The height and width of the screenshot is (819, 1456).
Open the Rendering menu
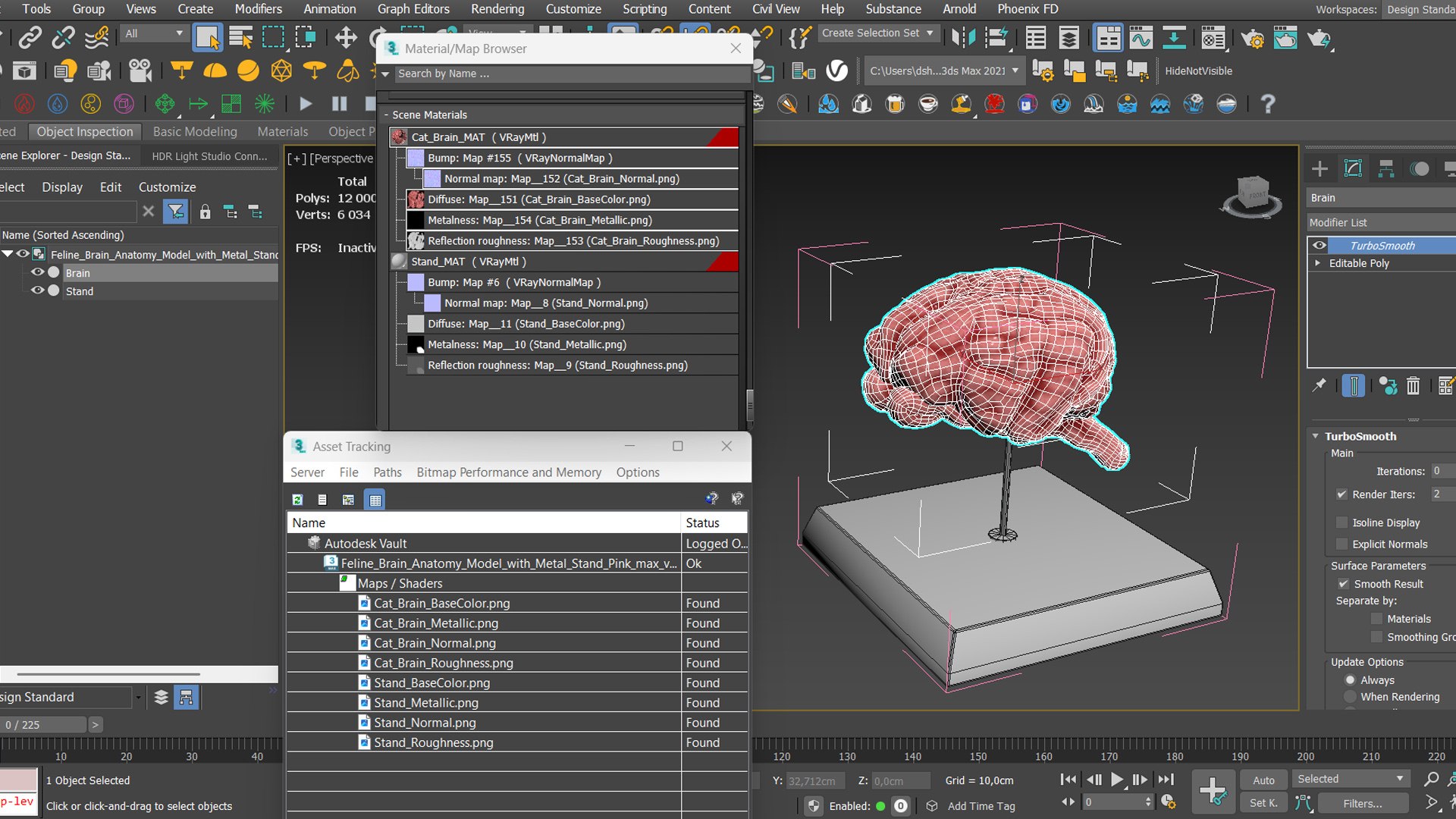click(497, 9)
